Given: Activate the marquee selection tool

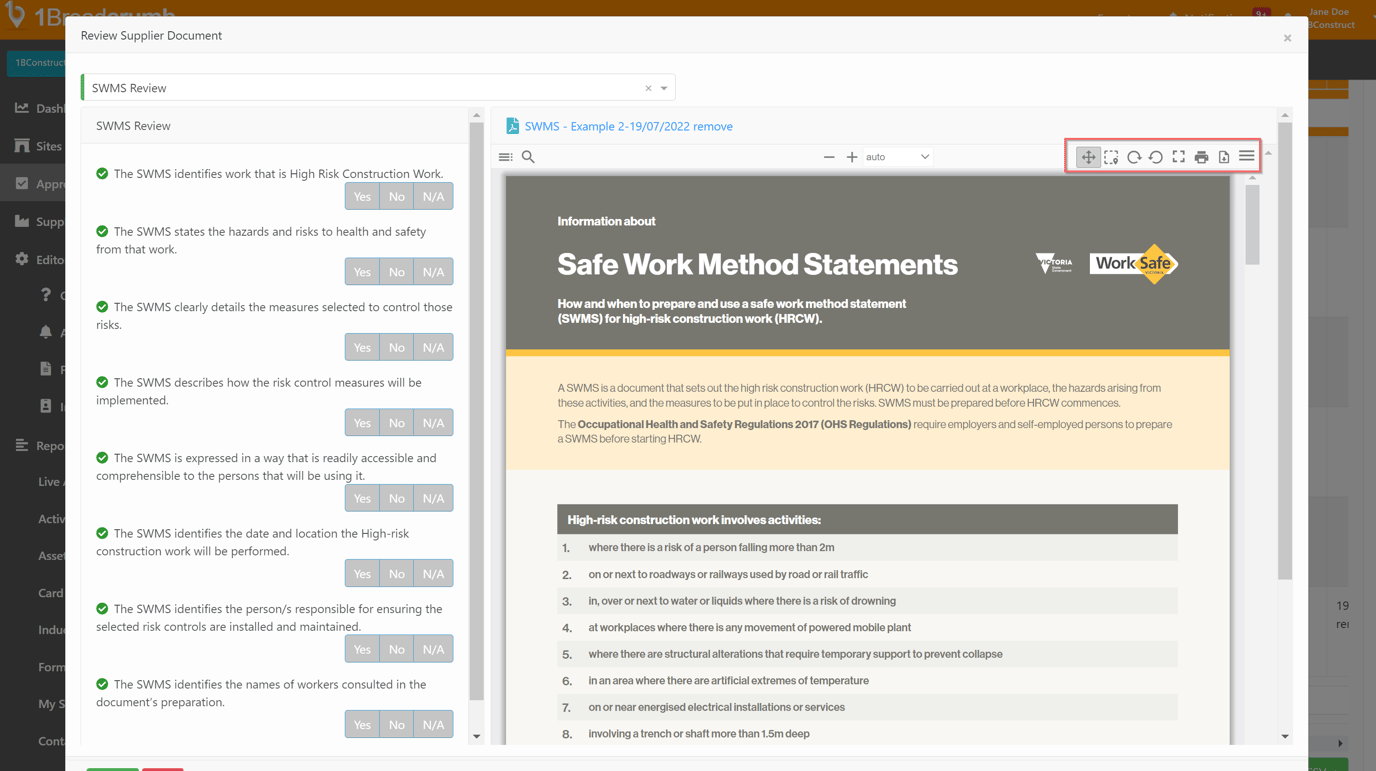Looking at the screenshot, I should click(x=1111, y=157).
